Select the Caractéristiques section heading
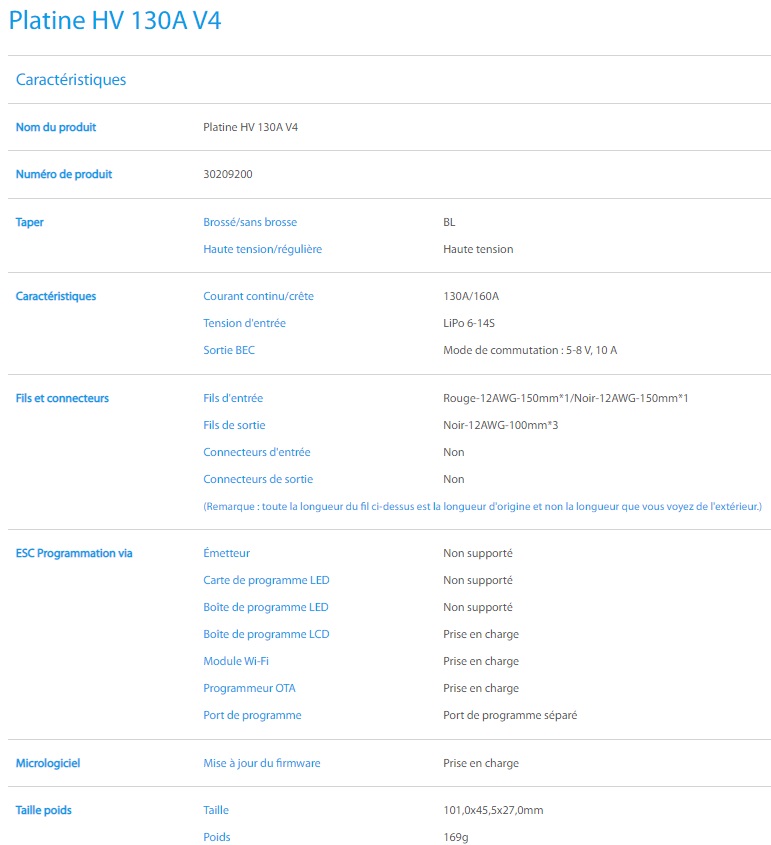 point(71,79)
